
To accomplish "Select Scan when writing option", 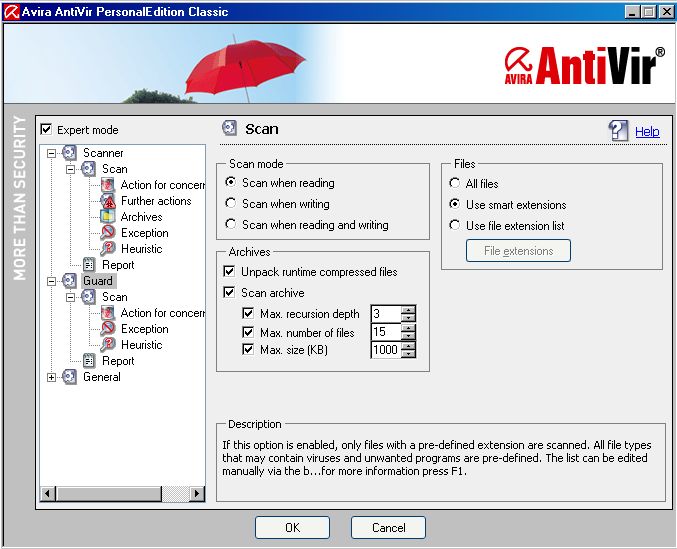I will pos(231,203).
